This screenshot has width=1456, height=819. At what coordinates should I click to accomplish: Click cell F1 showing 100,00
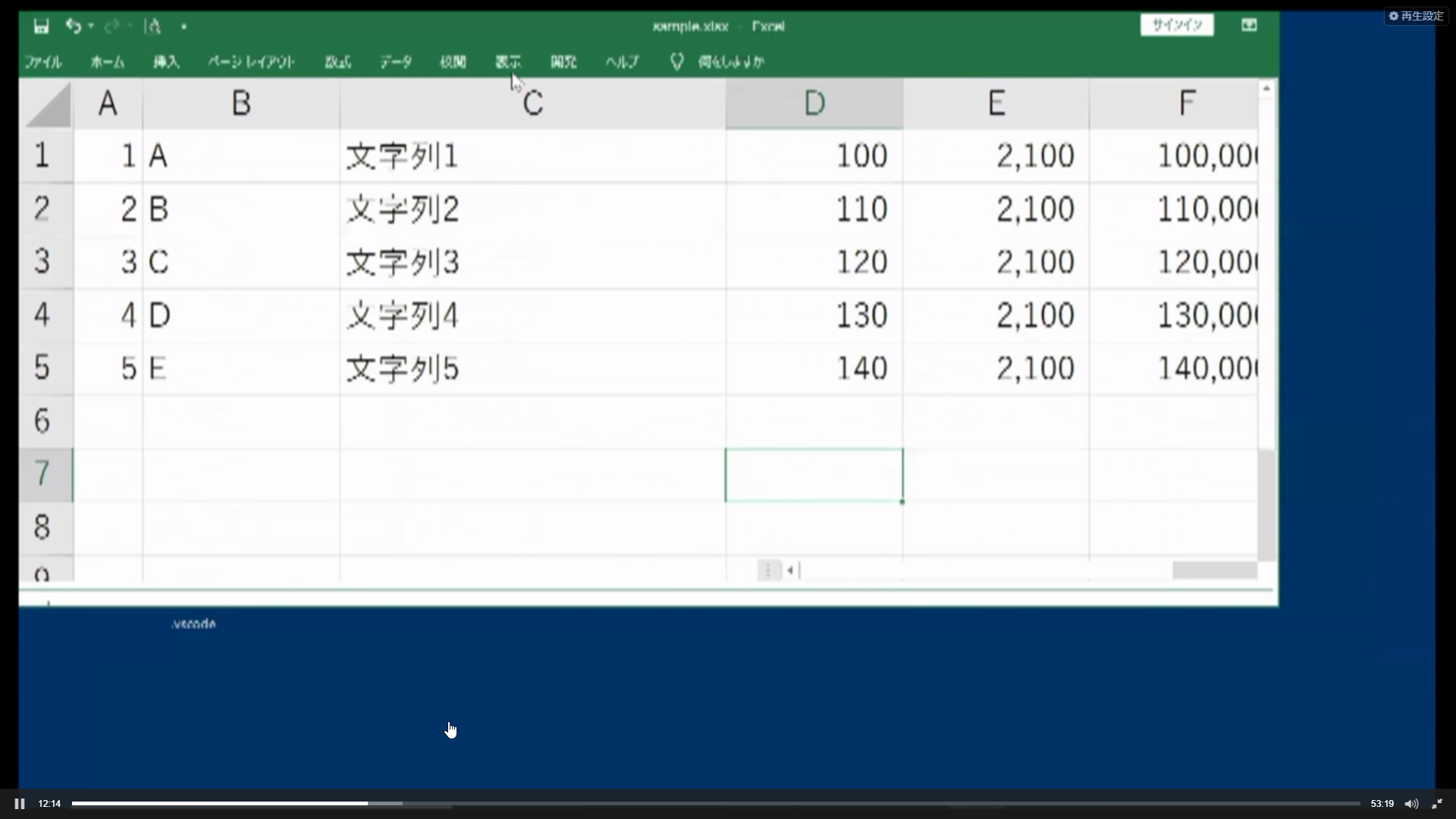pos(1174,155)
